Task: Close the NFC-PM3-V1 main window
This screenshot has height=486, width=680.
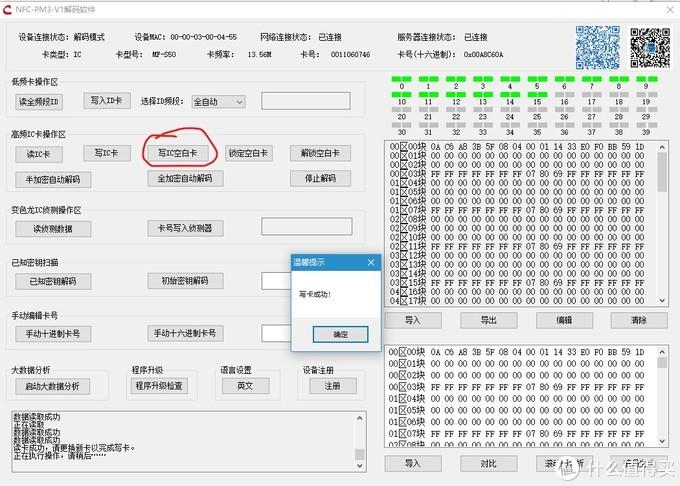Action: pyautogui.click(x=670, y=10)
